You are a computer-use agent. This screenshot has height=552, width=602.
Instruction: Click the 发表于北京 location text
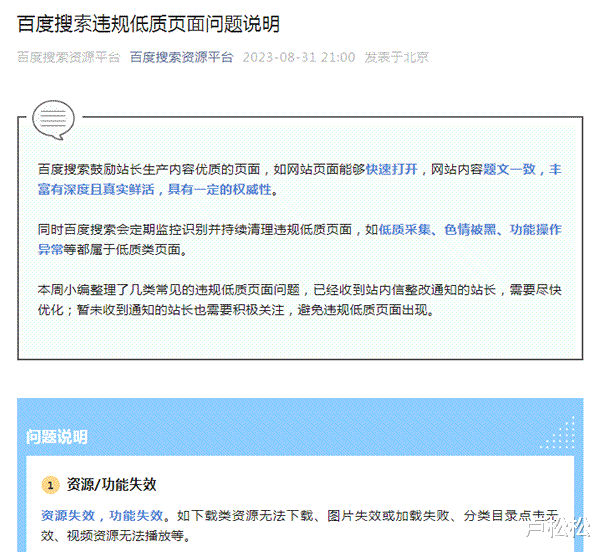click(397, 57)
